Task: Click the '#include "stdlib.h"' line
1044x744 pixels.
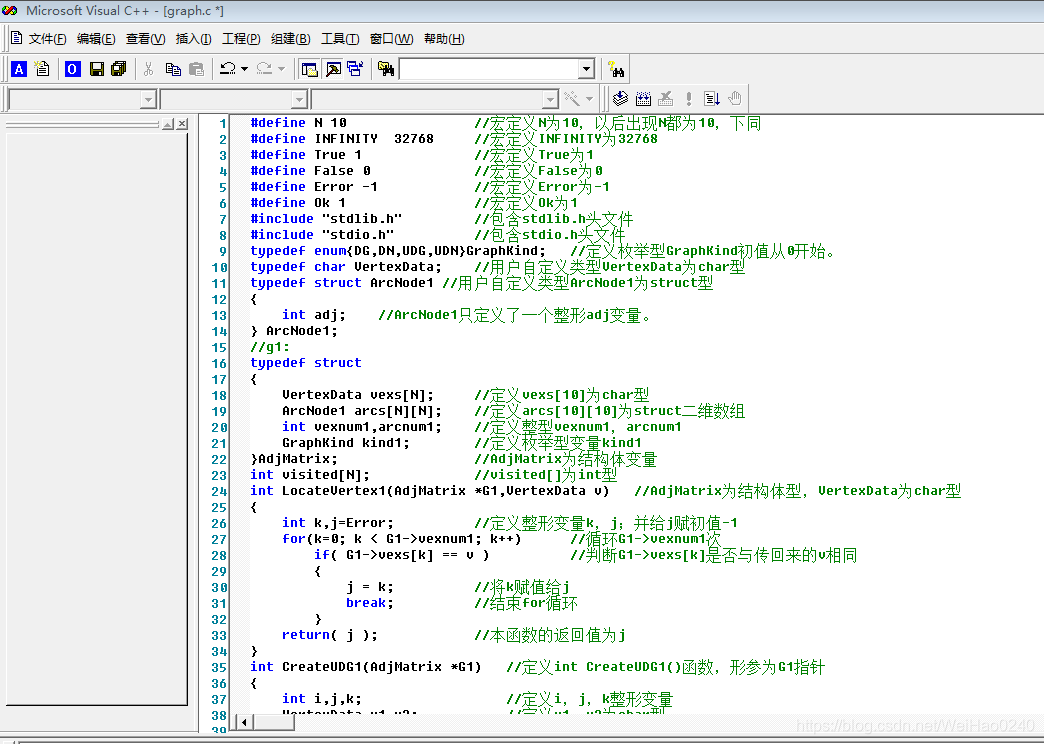Action: [x=326, y=218]
